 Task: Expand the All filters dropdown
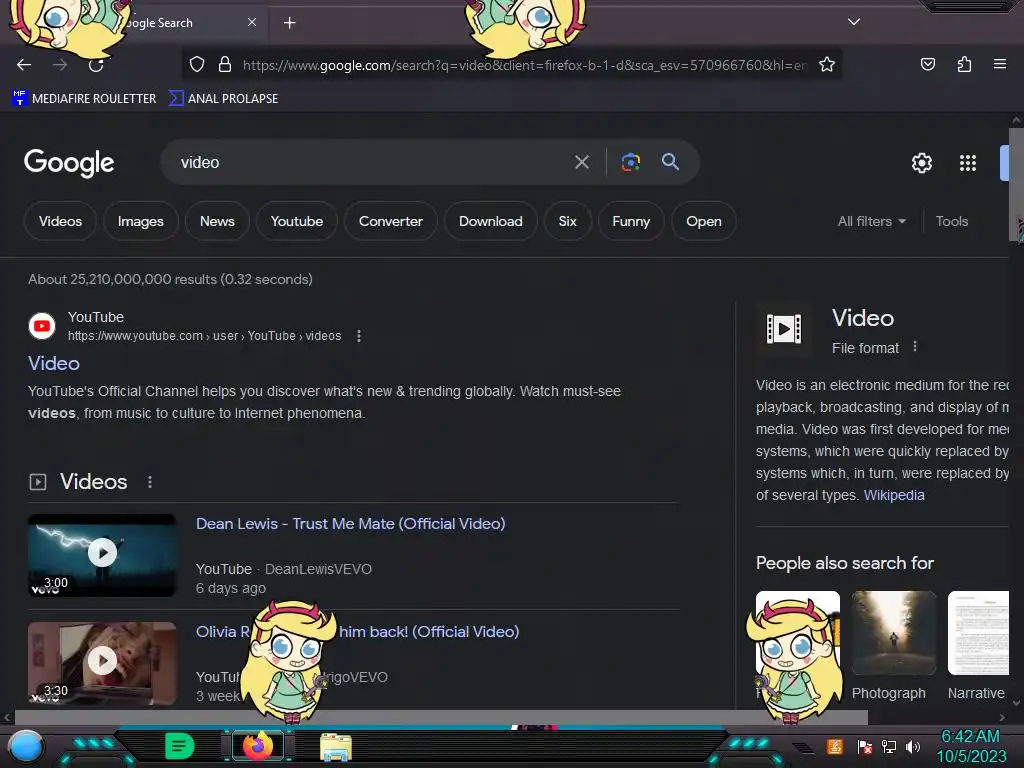point(871,221)
